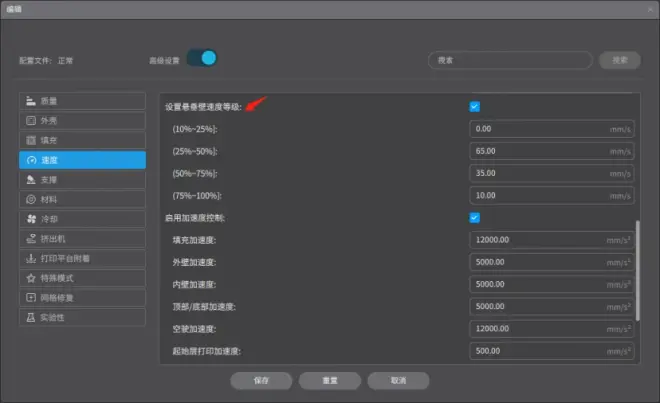Open the 材料 (Material) sidebar icon
The image size is (660, 403).
click(x=31, y=199)
